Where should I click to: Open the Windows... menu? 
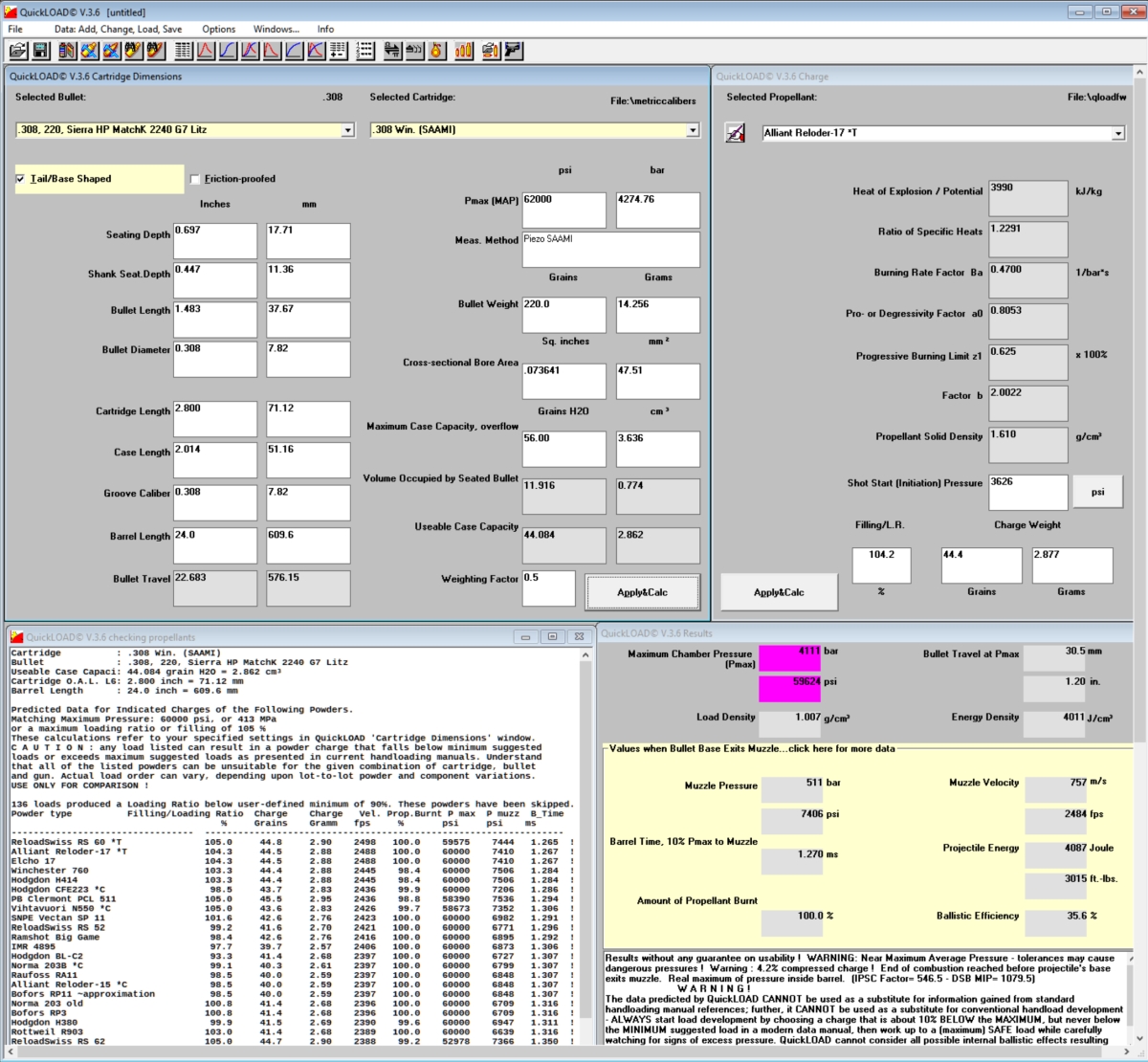coord(276,29)
